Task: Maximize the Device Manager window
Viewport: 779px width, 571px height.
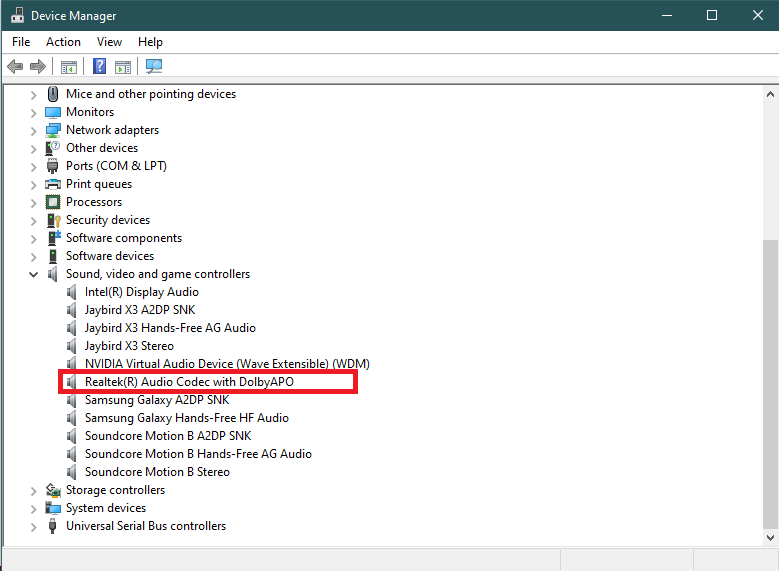Action: (x=712, y=15)
